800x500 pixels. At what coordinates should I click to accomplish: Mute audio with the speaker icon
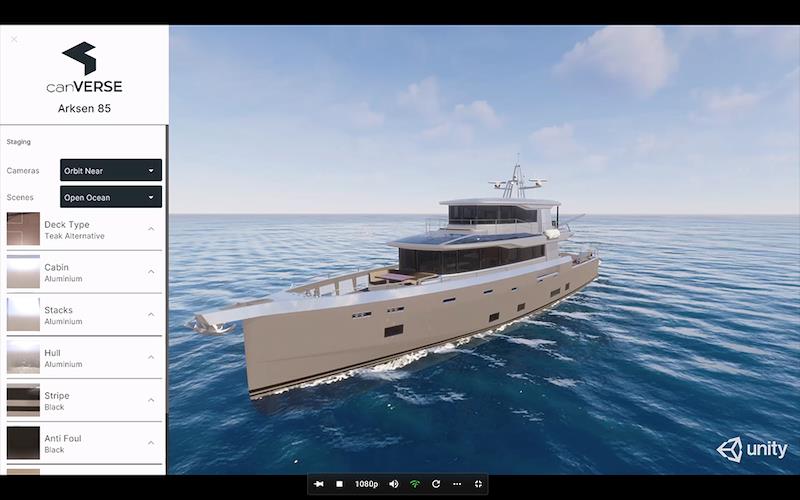tap(393, 484)
